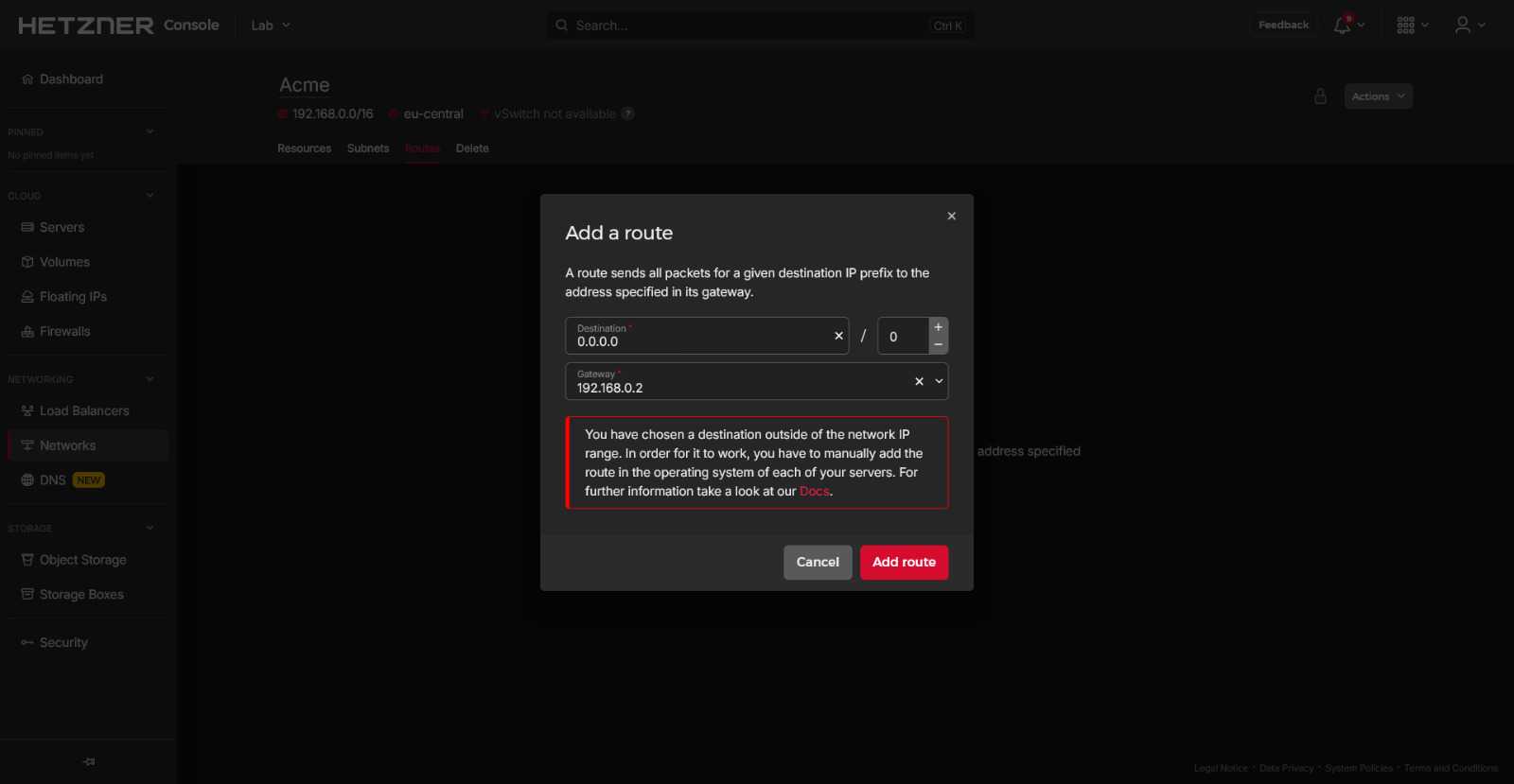Increase the prefix length with plus stepper
This screenshot has width=1514, height=784.
click(938, 327)
